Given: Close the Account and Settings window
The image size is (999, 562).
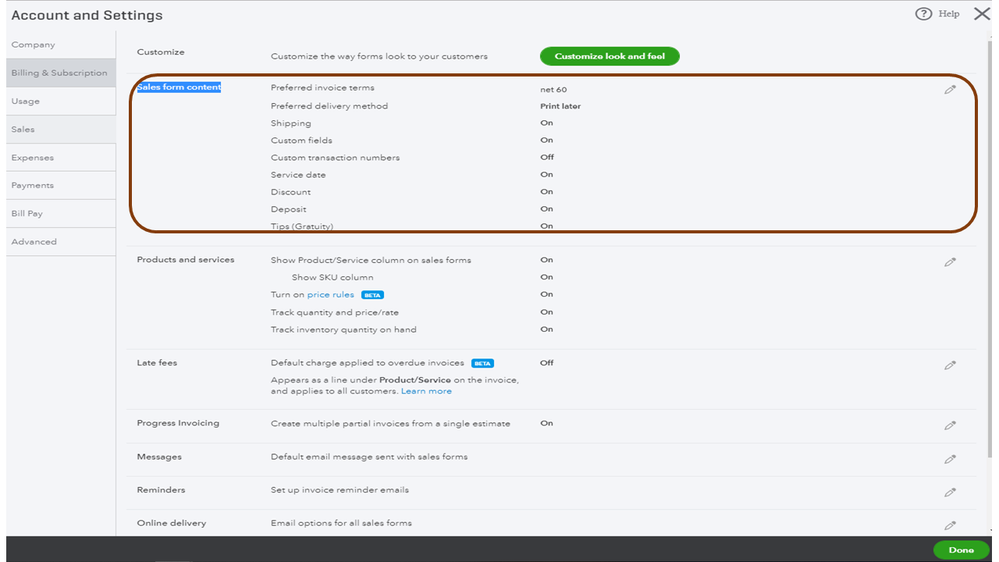Looking at the screenshot, I should pyautogui.click(x=982, y=14).
